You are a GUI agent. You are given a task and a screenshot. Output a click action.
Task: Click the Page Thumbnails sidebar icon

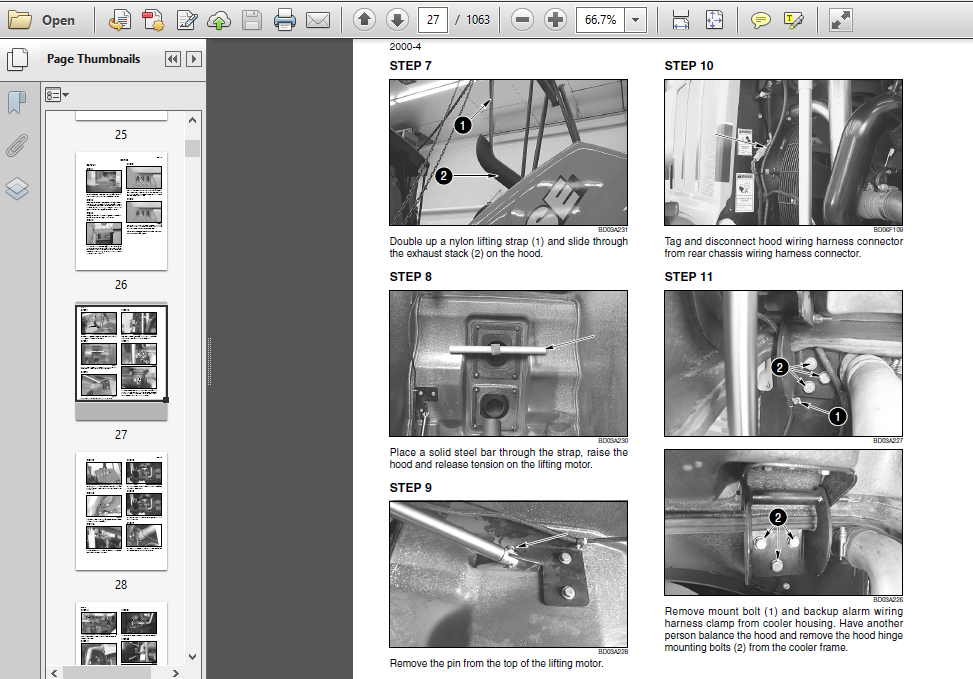click(17, 59)
